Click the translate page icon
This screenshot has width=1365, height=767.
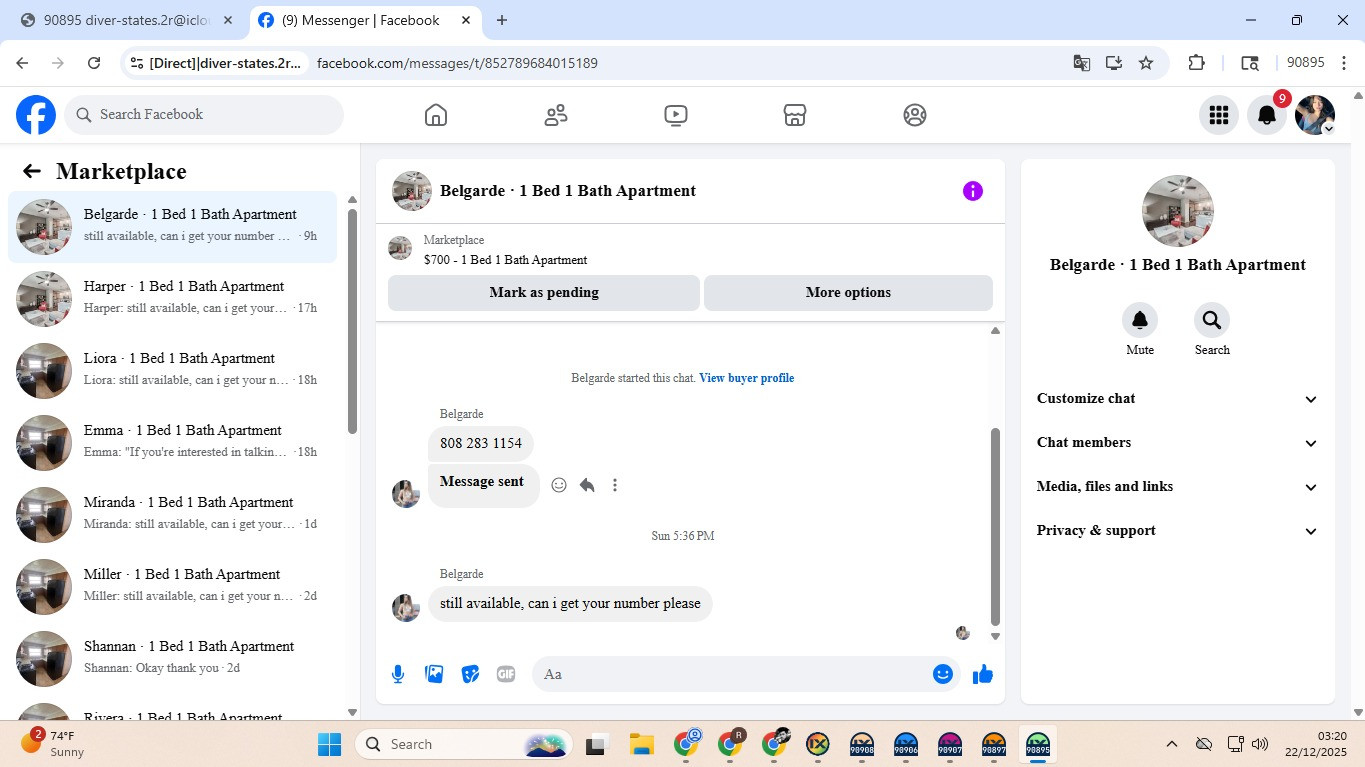point(1082,63)
